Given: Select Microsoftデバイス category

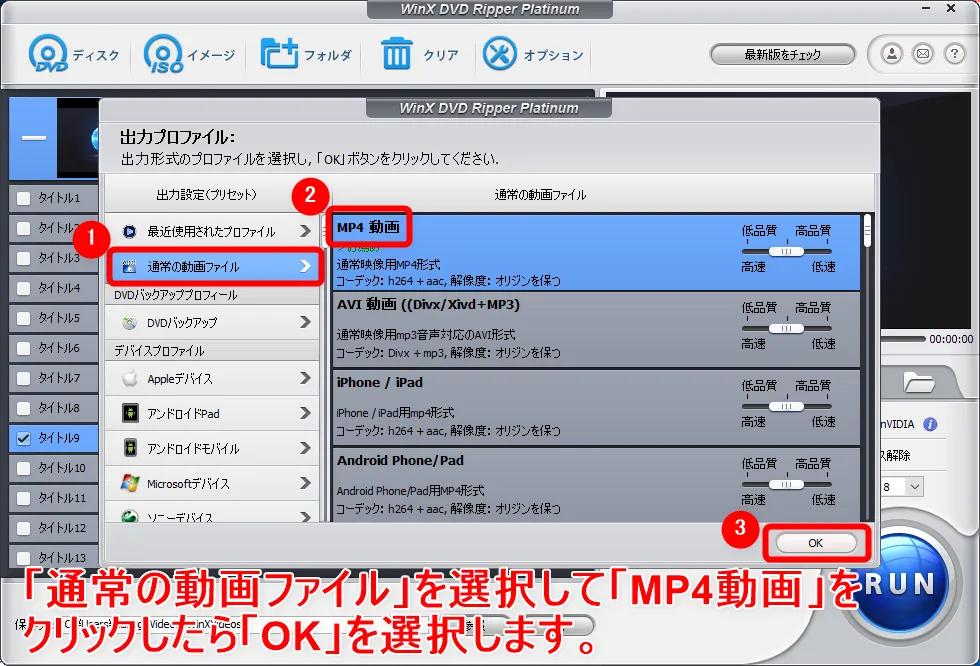Looking at the screenshot, I should point(212,484).
